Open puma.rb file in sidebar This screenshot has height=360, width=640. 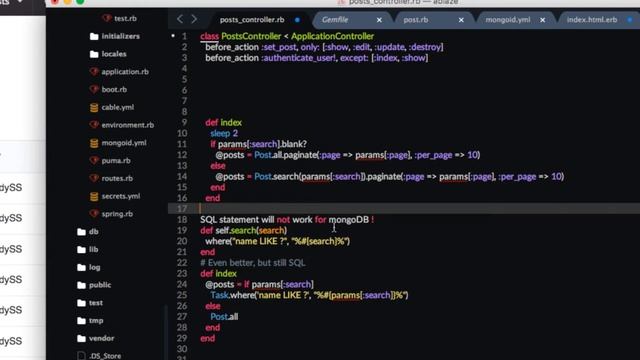tap(116, 160)
